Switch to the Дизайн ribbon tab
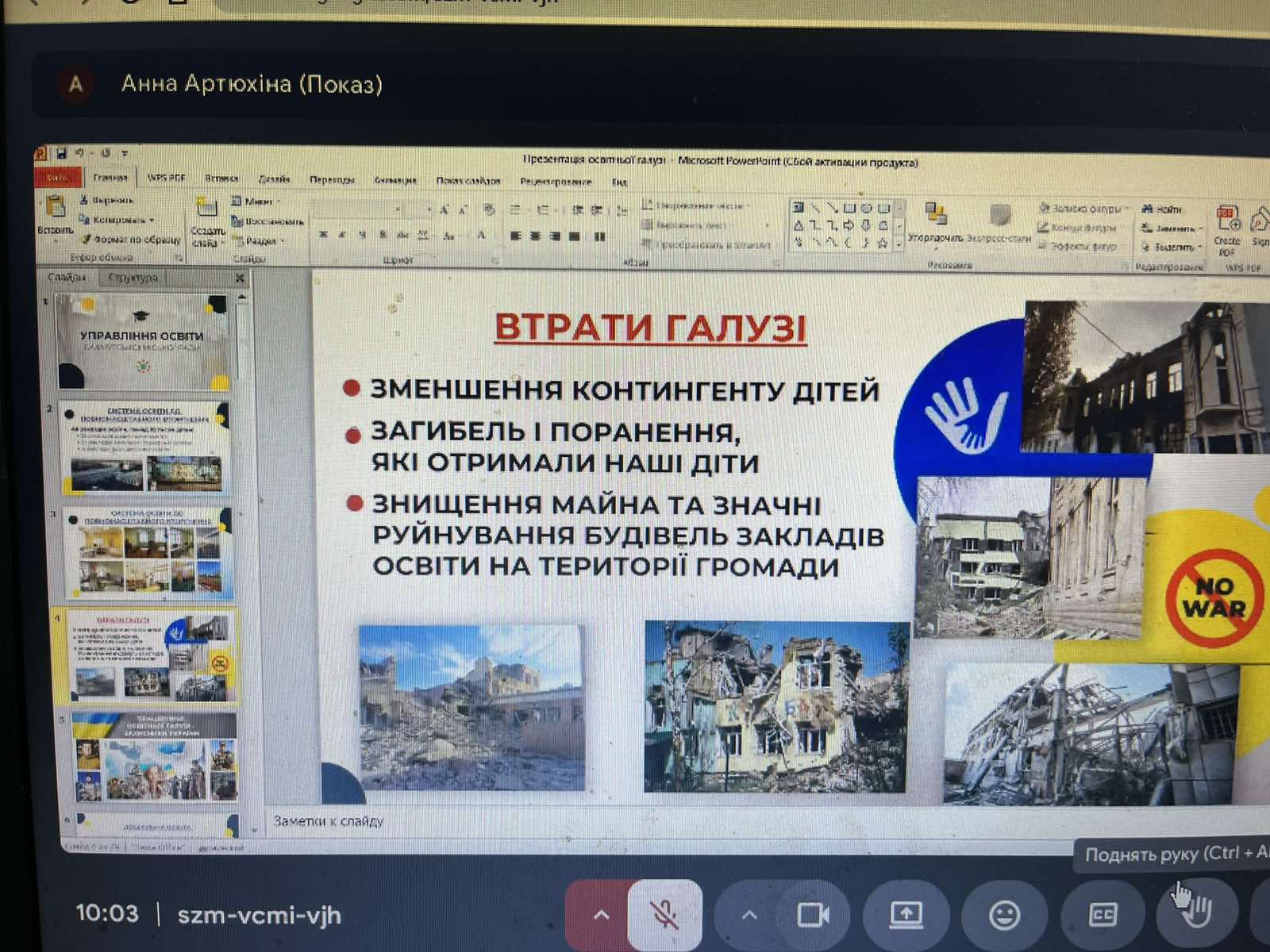The image size is (1270, 952). pos(275,179)
